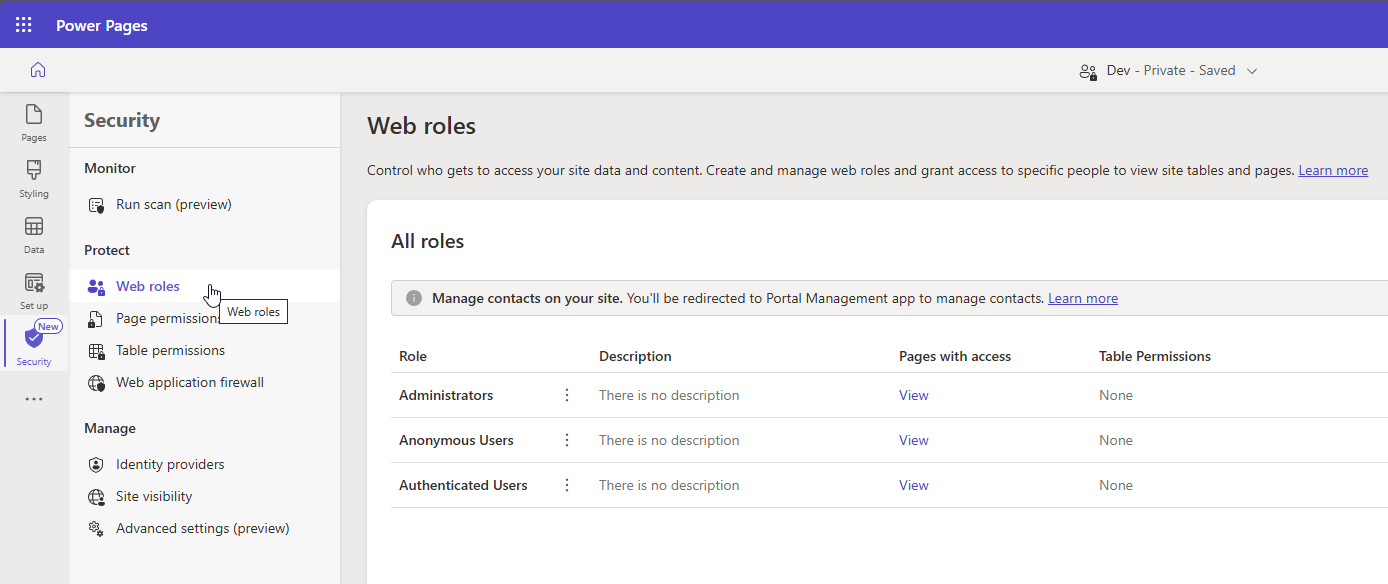Click Learn more link in Web roles description
Screen dimensions: 1388x584
1333,170
